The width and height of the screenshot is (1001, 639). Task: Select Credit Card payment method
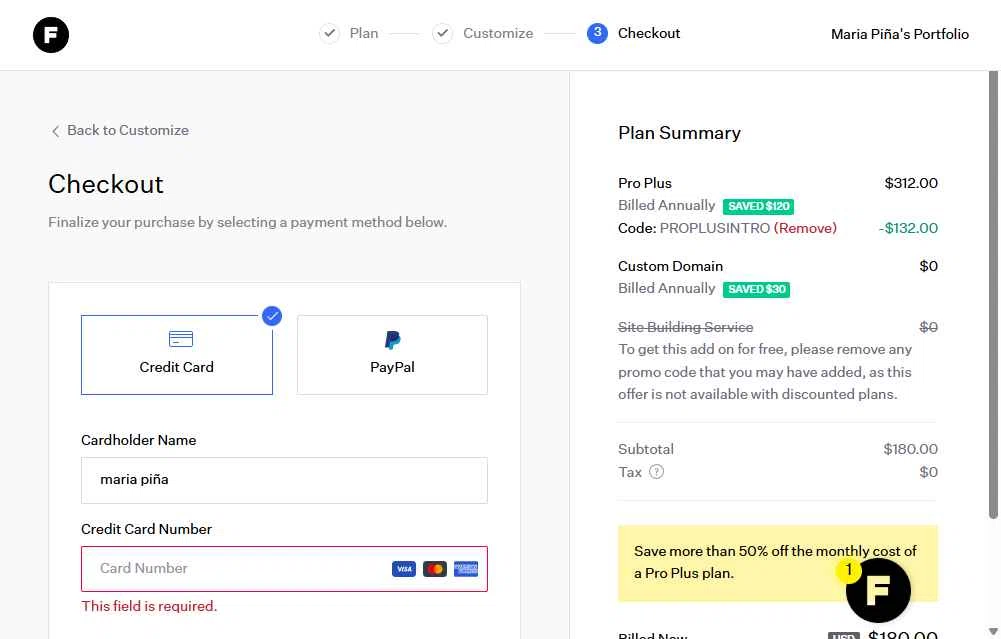coord(177,355)
